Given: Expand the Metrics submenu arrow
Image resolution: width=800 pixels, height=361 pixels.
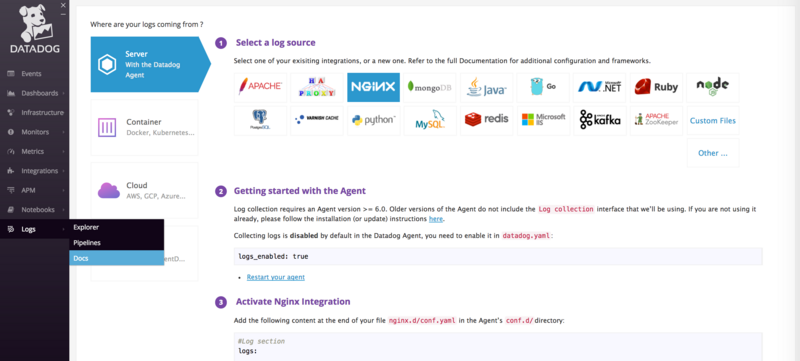Looking at the screenshot, I should (x=64, y=152).
